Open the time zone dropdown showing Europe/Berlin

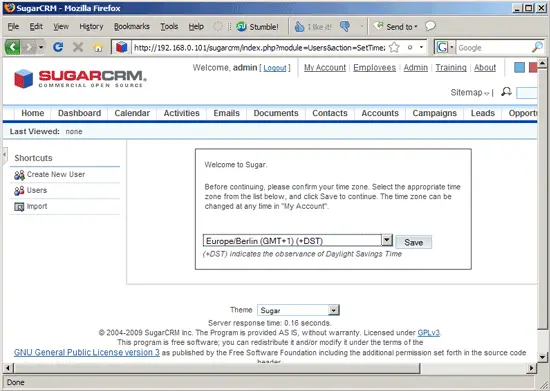click(x=297, y=241)
